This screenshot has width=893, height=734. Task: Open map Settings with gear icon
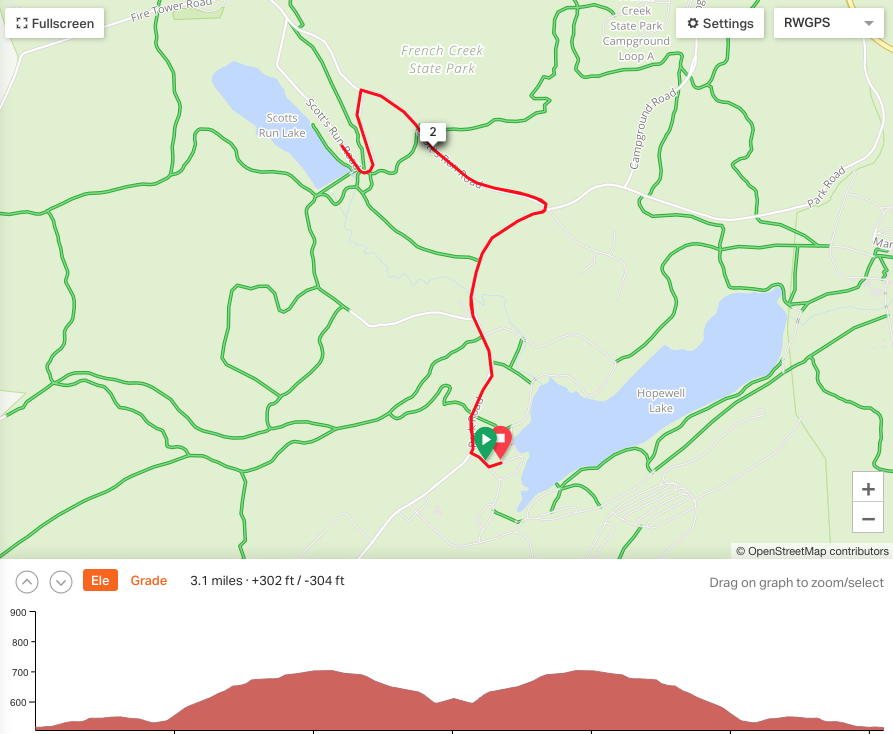click(x=720, y=23)
